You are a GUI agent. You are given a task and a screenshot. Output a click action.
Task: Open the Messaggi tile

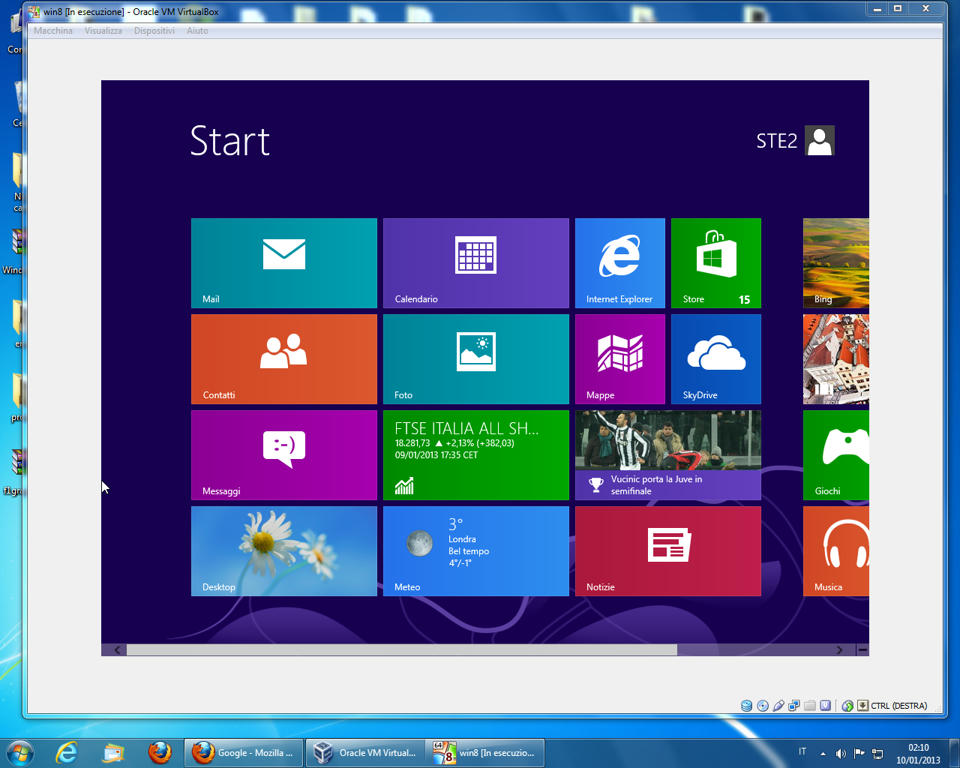283,455
